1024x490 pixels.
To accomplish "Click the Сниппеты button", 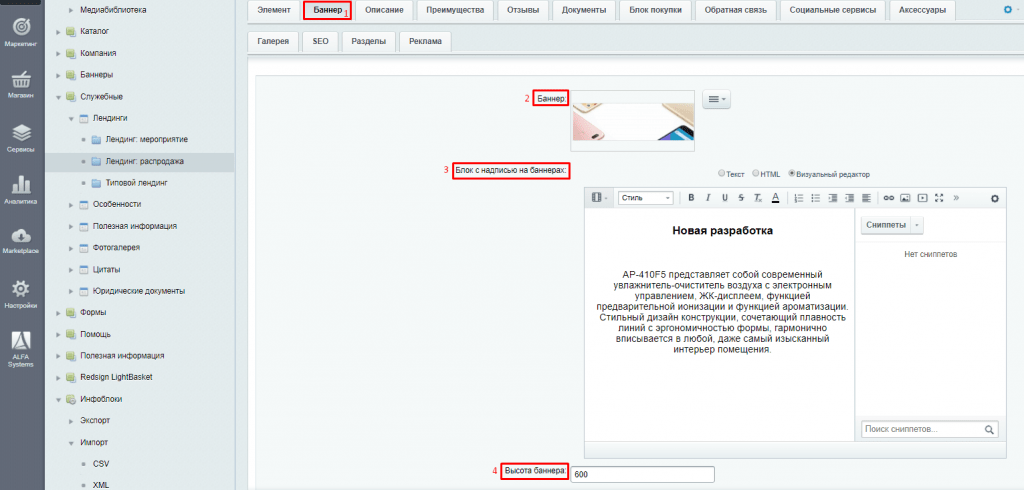I will pos(886,225).
